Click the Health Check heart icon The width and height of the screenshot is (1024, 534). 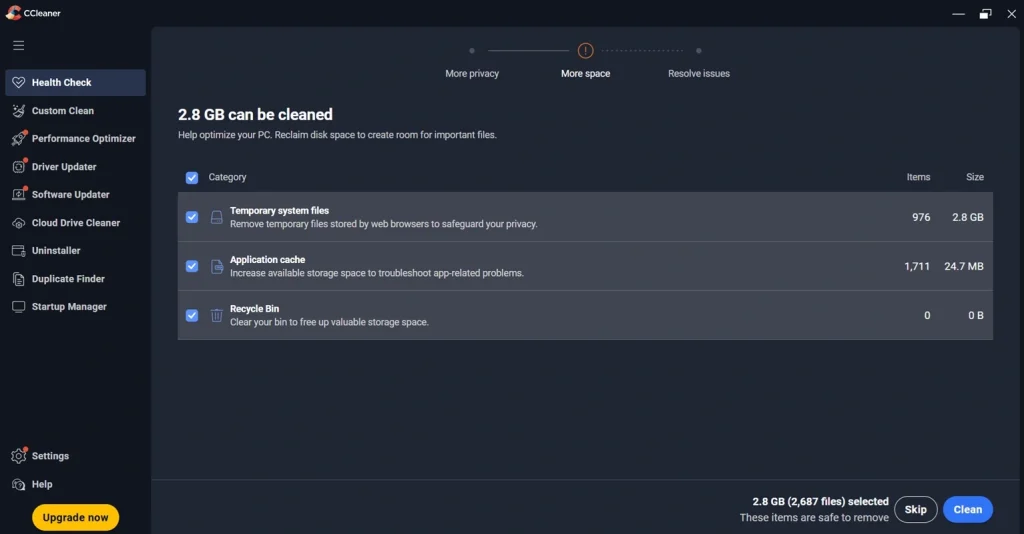pos(18,82)
